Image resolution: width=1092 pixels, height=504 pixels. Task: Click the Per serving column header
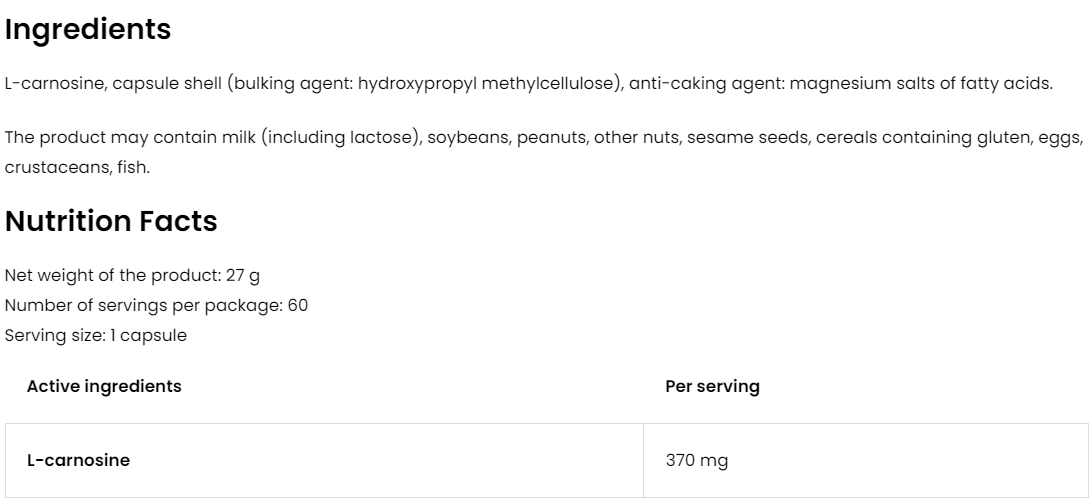tap(712, 386)
